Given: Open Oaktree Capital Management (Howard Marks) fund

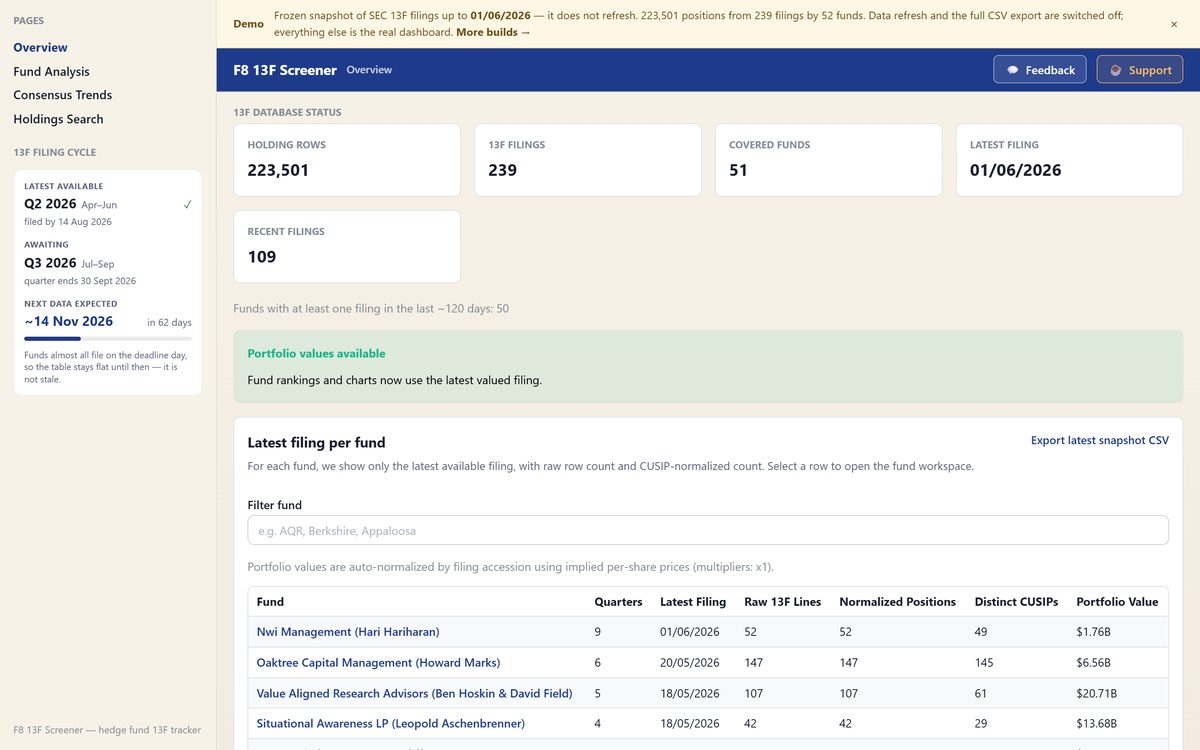Looking at the screenshot, I should coord(378,662).
